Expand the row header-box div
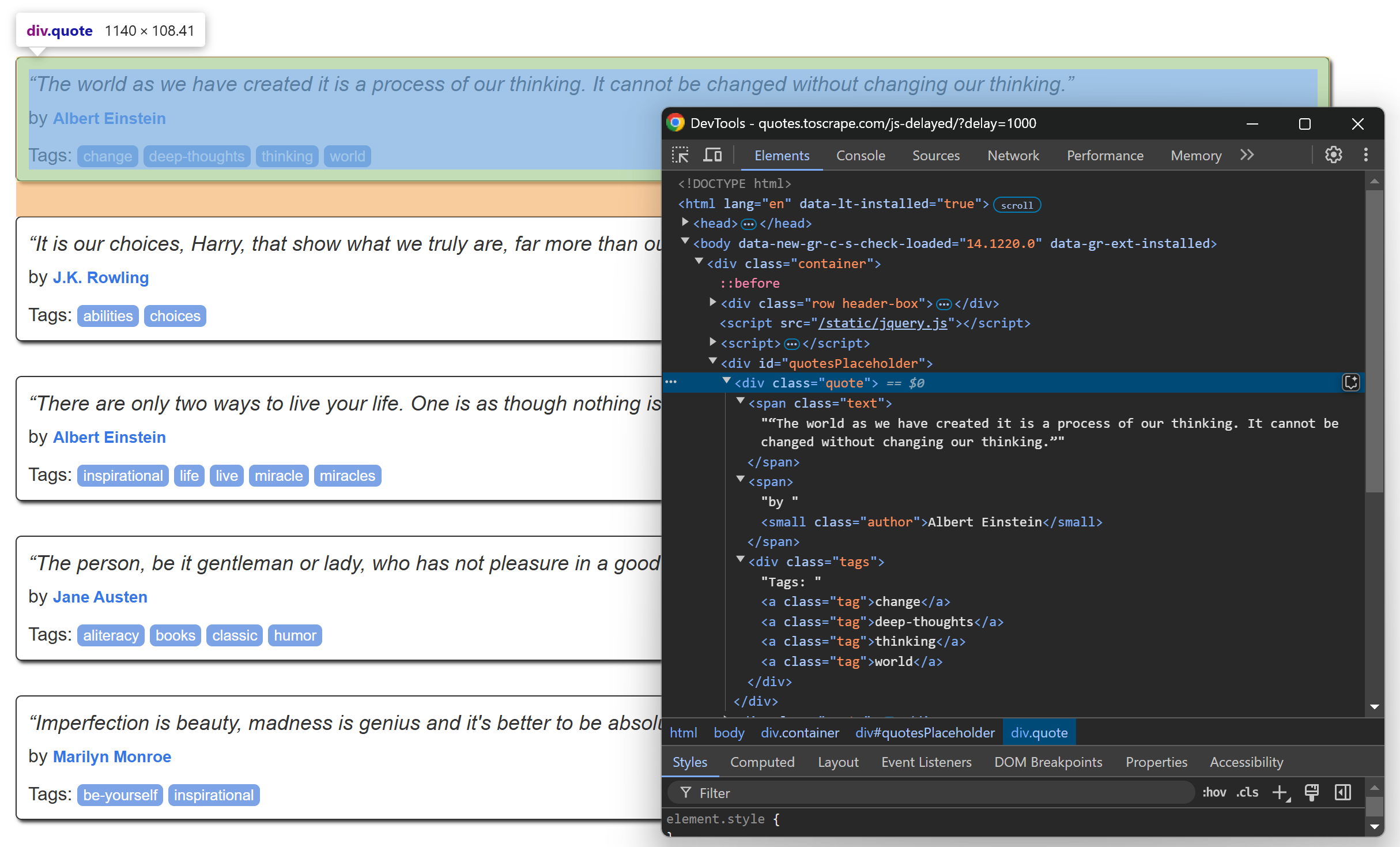This screenshot has width=1400, height=847. click(712, 302)
